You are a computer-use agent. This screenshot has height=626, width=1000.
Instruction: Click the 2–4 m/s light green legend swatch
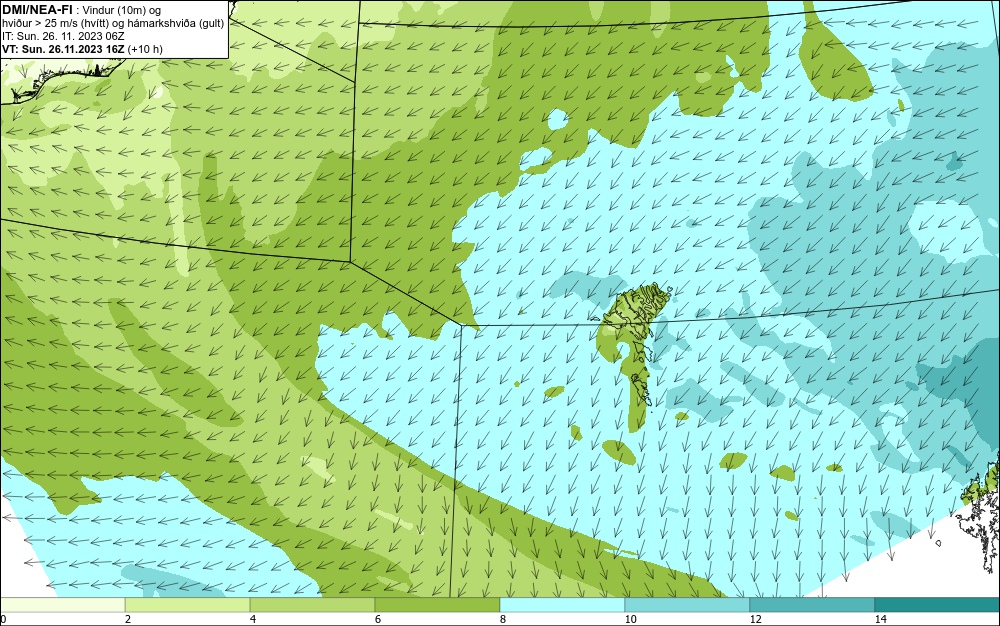pos(188,604)
